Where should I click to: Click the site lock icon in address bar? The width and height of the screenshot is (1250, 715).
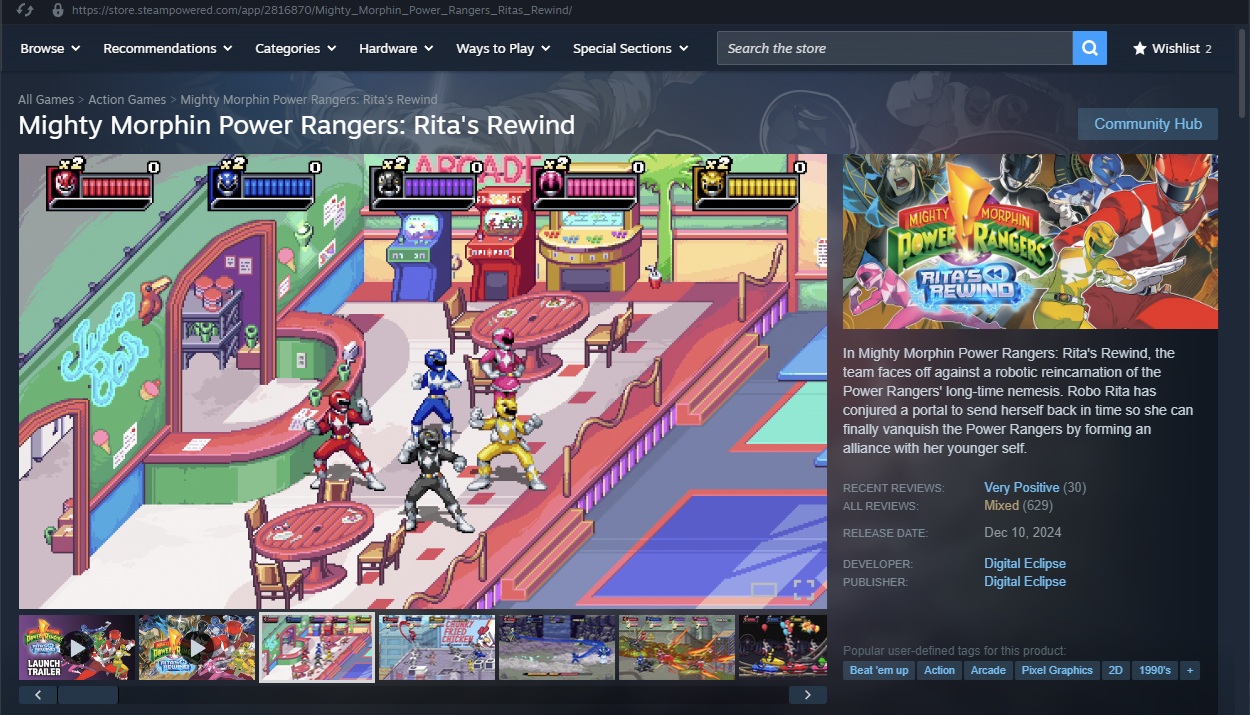point(57,10)
